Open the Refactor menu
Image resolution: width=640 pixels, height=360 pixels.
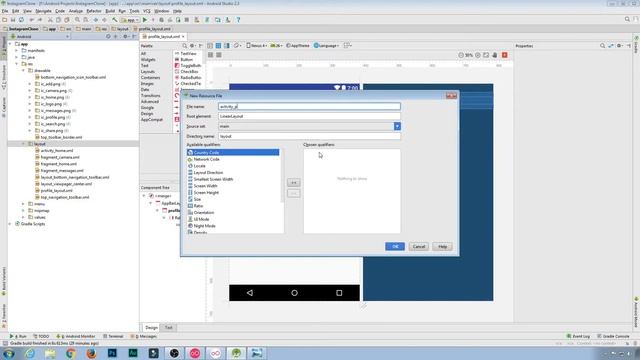pos(93,11)
